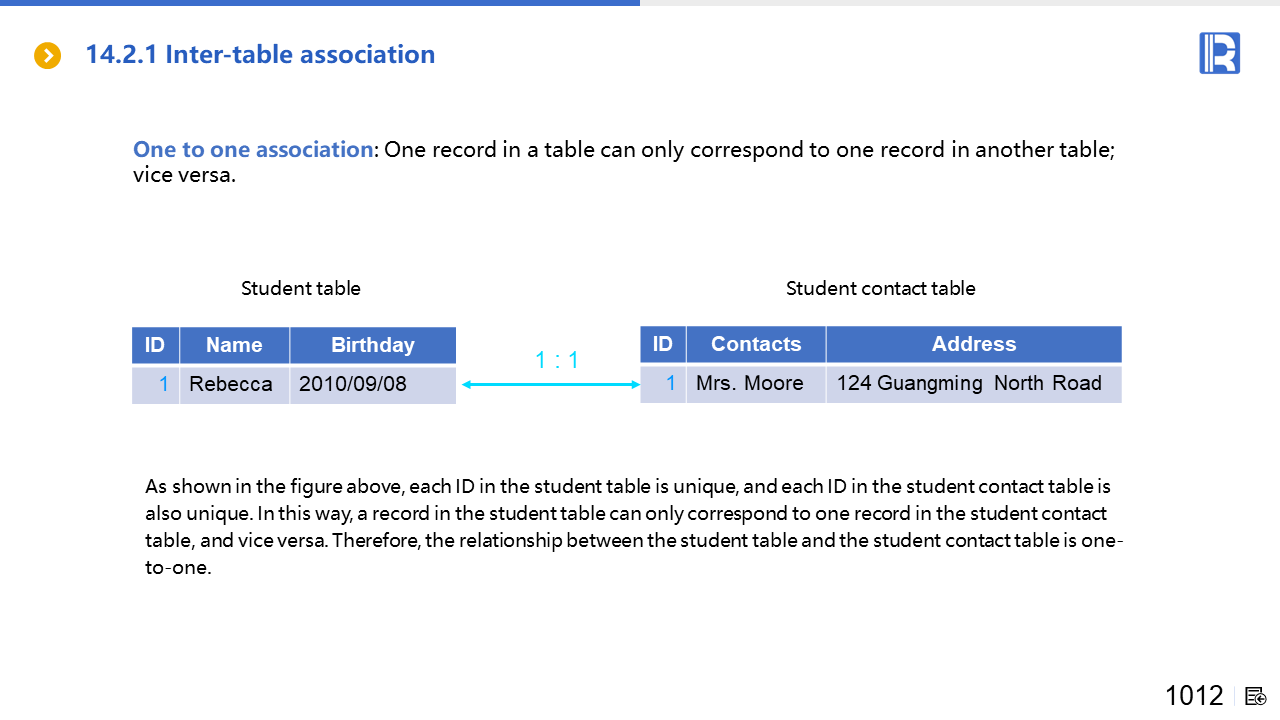Click the slide progress bar at top

pyautogui.click(x=320, y=3)
